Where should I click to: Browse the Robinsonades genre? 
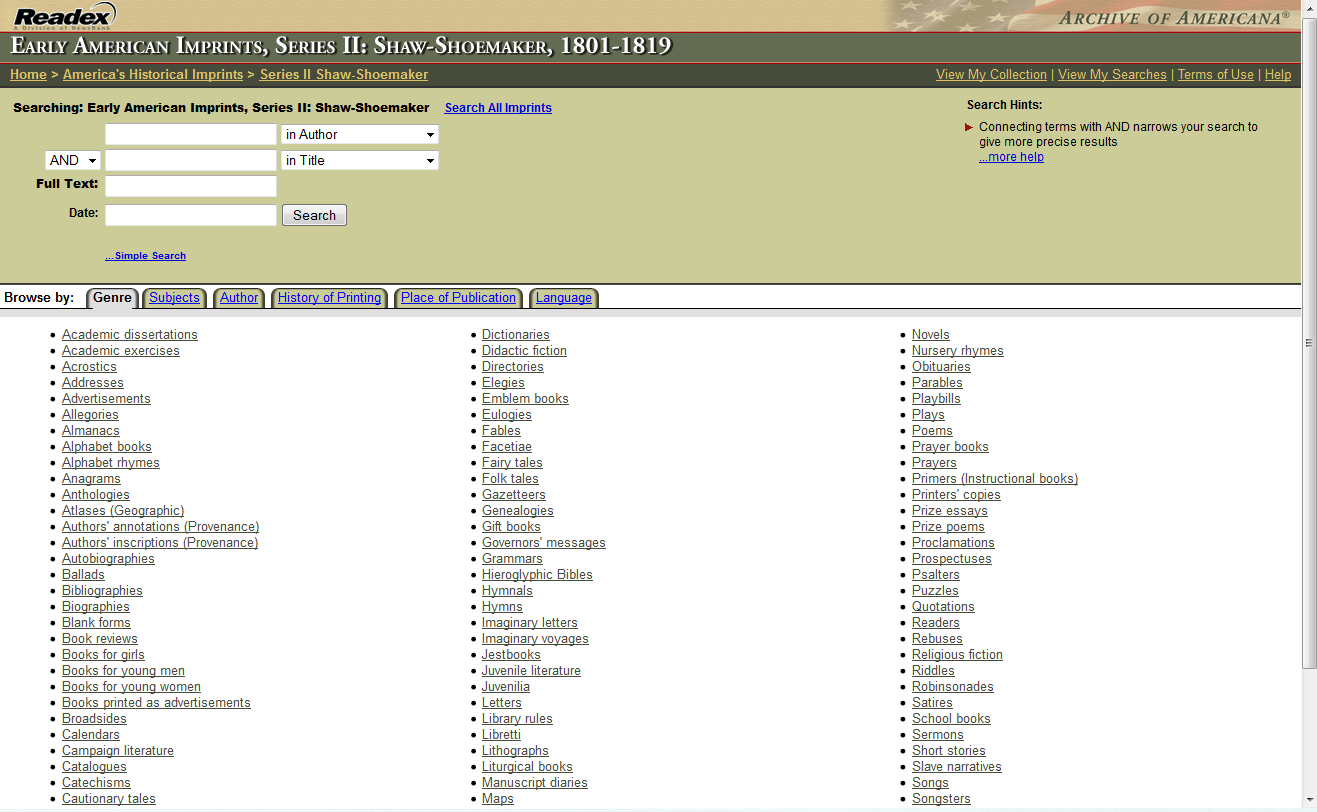tap(953, 687)
